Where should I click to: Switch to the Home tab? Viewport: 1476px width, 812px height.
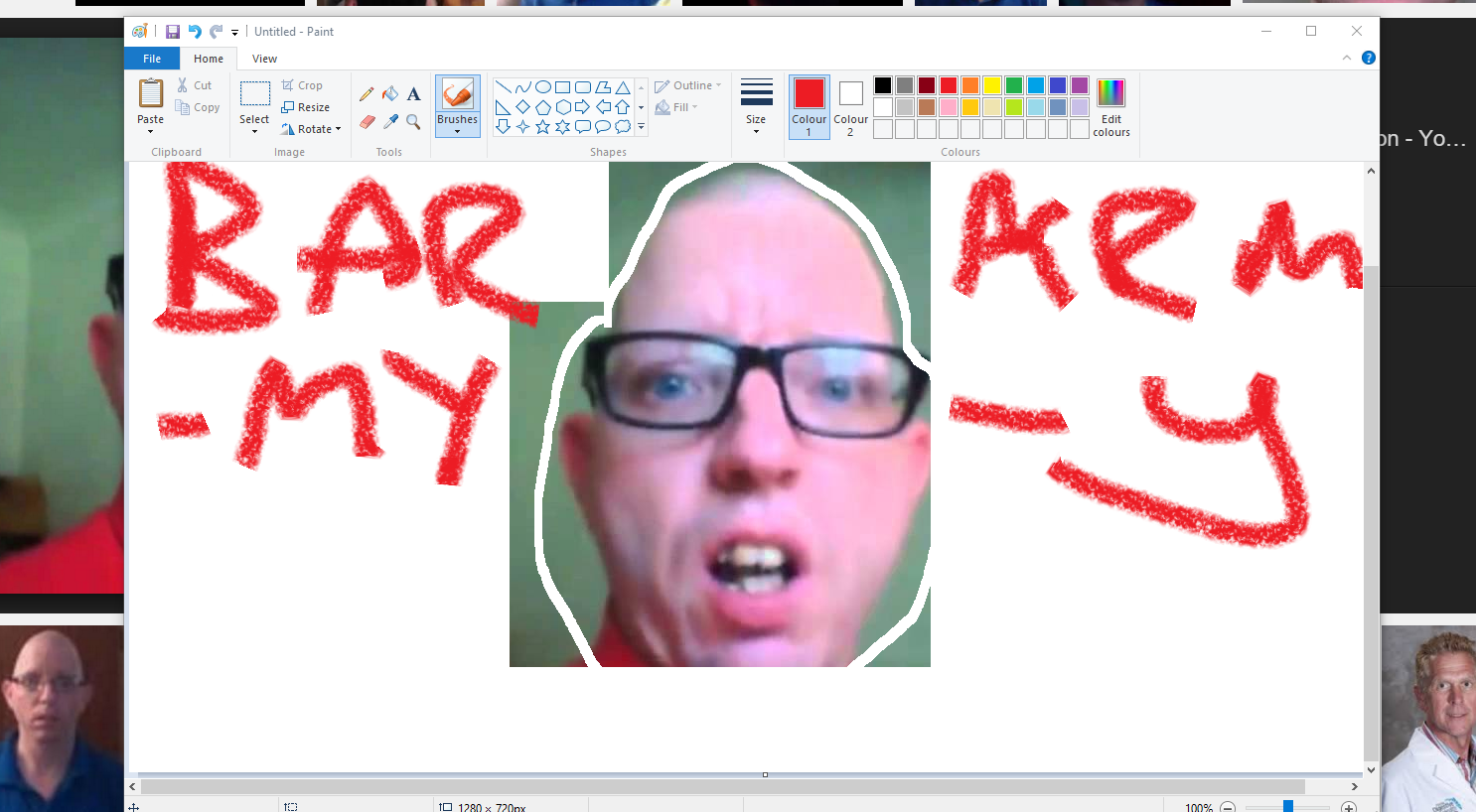click(209, 59)
